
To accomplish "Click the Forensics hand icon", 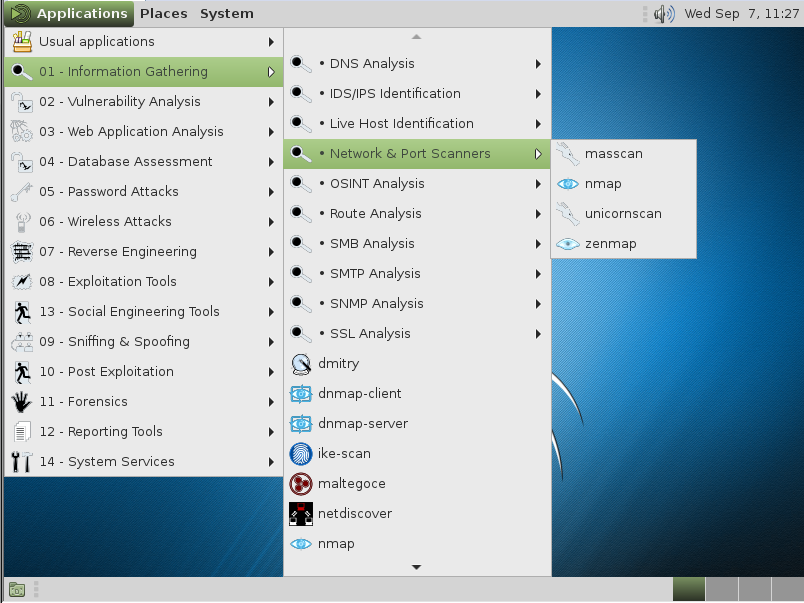I will pos(22,401).
